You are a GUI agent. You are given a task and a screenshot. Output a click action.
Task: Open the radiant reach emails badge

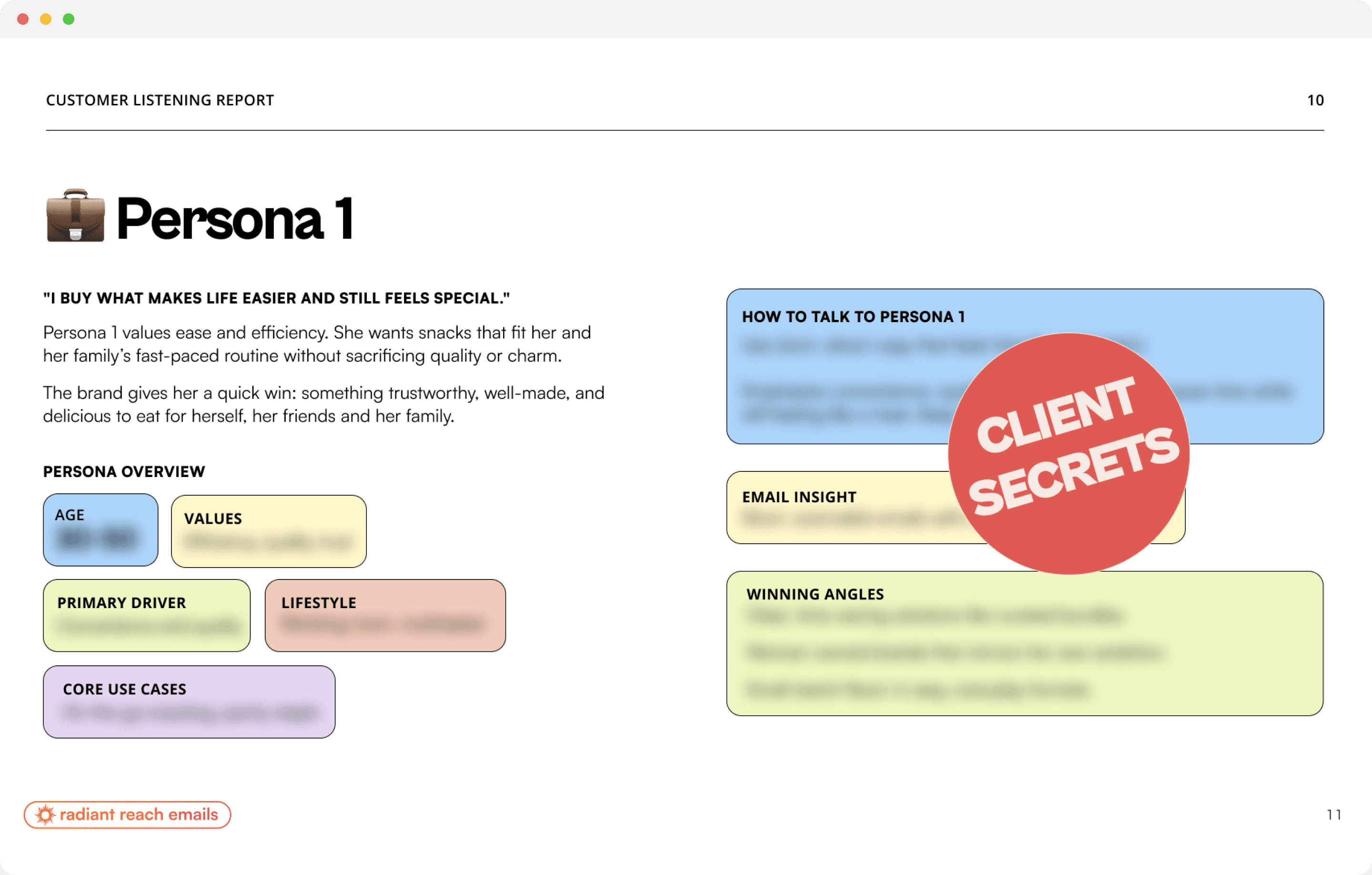[139, 814]
